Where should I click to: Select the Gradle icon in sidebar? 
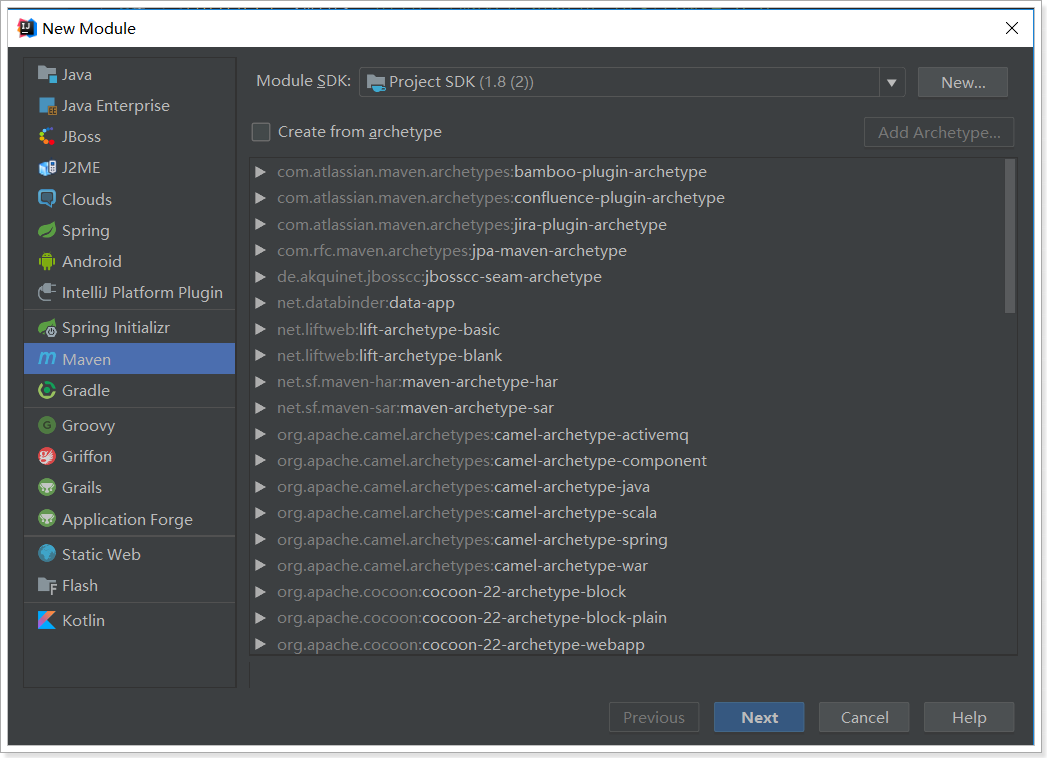tap(46, 390)
